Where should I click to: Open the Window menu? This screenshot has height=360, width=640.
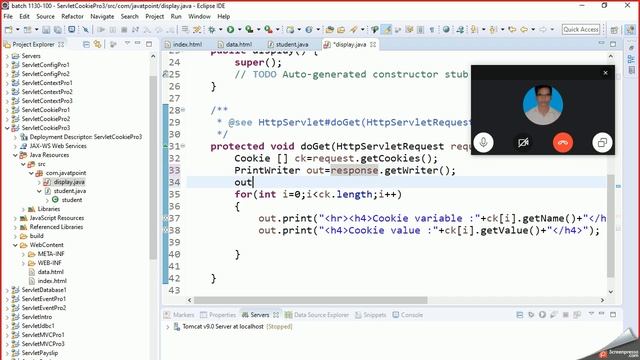[199, 16]
